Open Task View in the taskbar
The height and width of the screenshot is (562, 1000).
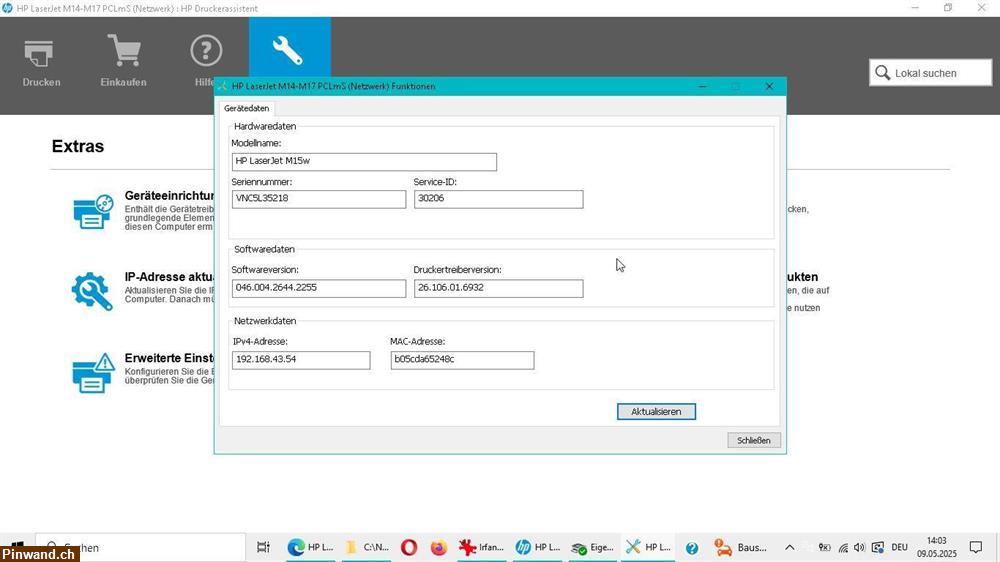pos(263,547)
